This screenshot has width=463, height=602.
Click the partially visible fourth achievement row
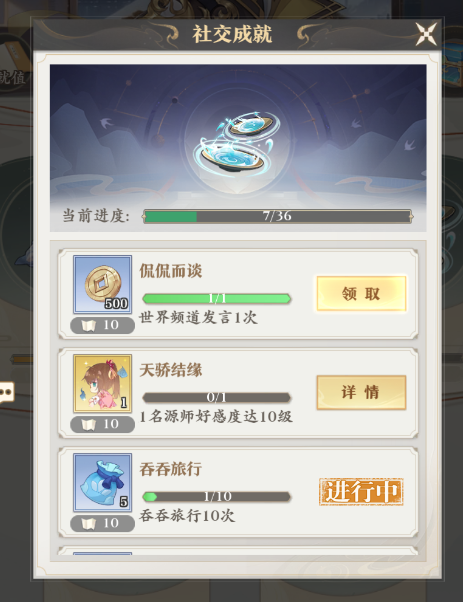pos(238,551)
